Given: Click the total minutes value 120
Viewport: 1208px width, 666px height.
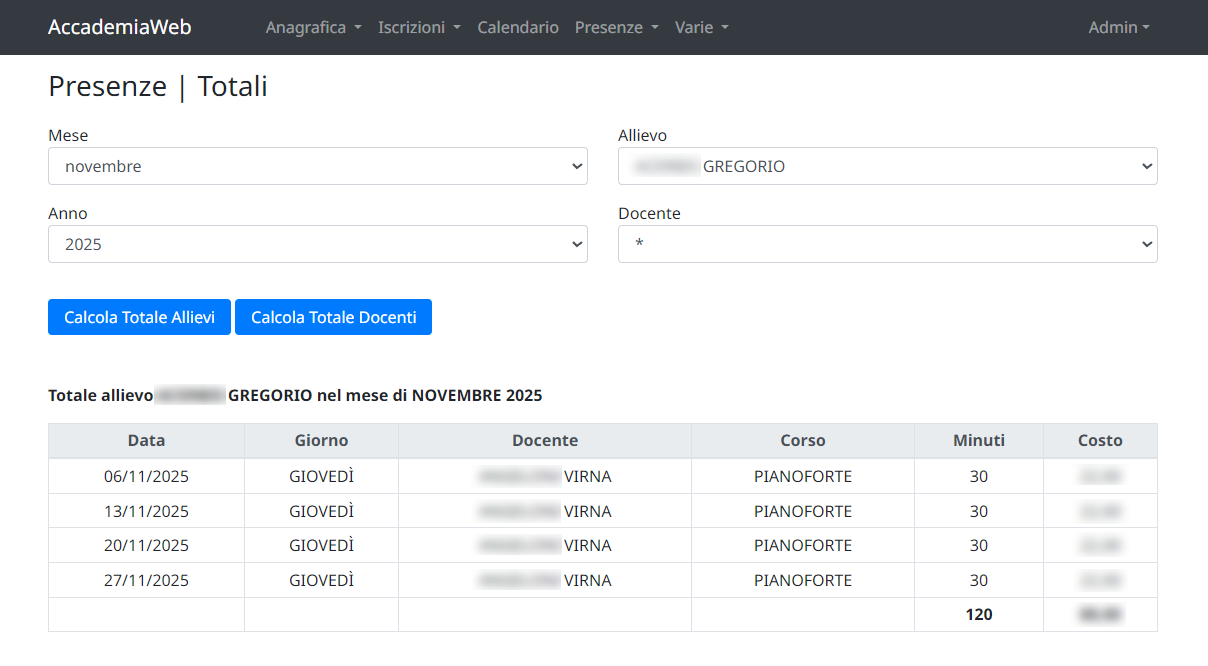Looking at the screenshot, I should [x=978, y=614].
